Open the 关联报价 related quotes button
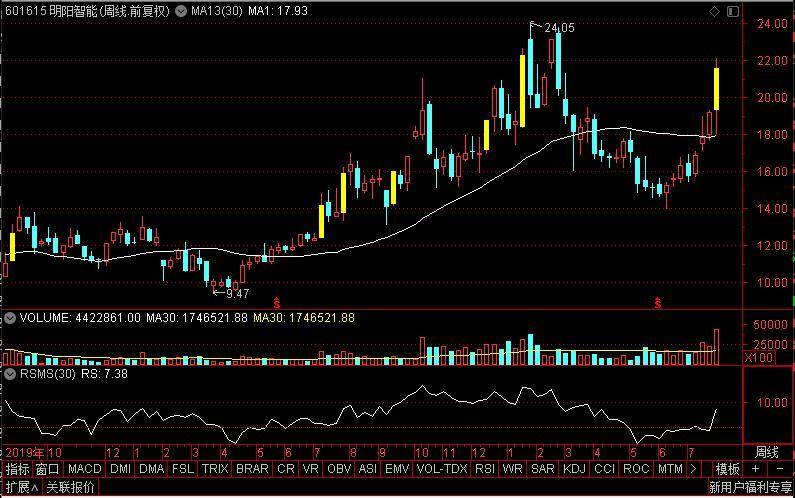 (x=71, y=488)
